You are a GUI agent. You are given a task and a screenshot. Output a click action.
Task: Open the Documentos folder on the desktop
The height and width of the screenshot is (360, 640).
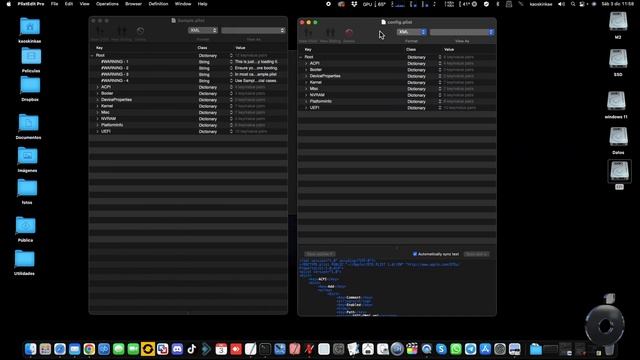(29, 126)
